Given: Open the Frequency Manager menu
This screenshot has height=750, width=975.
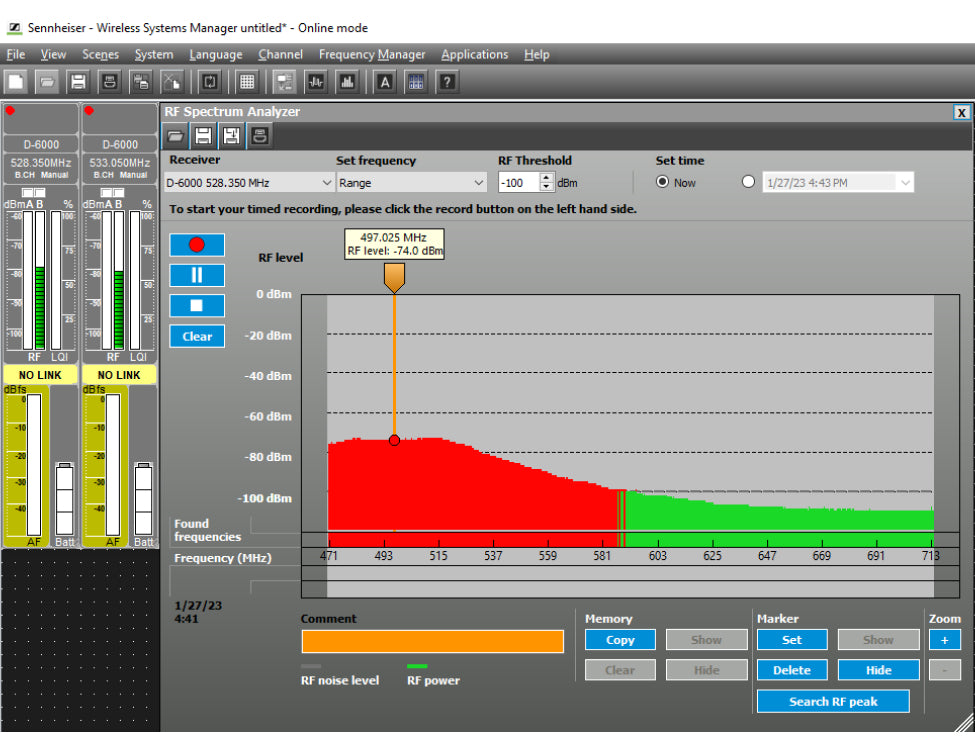Looking at the screenshot, I should [x=372, y=54].
